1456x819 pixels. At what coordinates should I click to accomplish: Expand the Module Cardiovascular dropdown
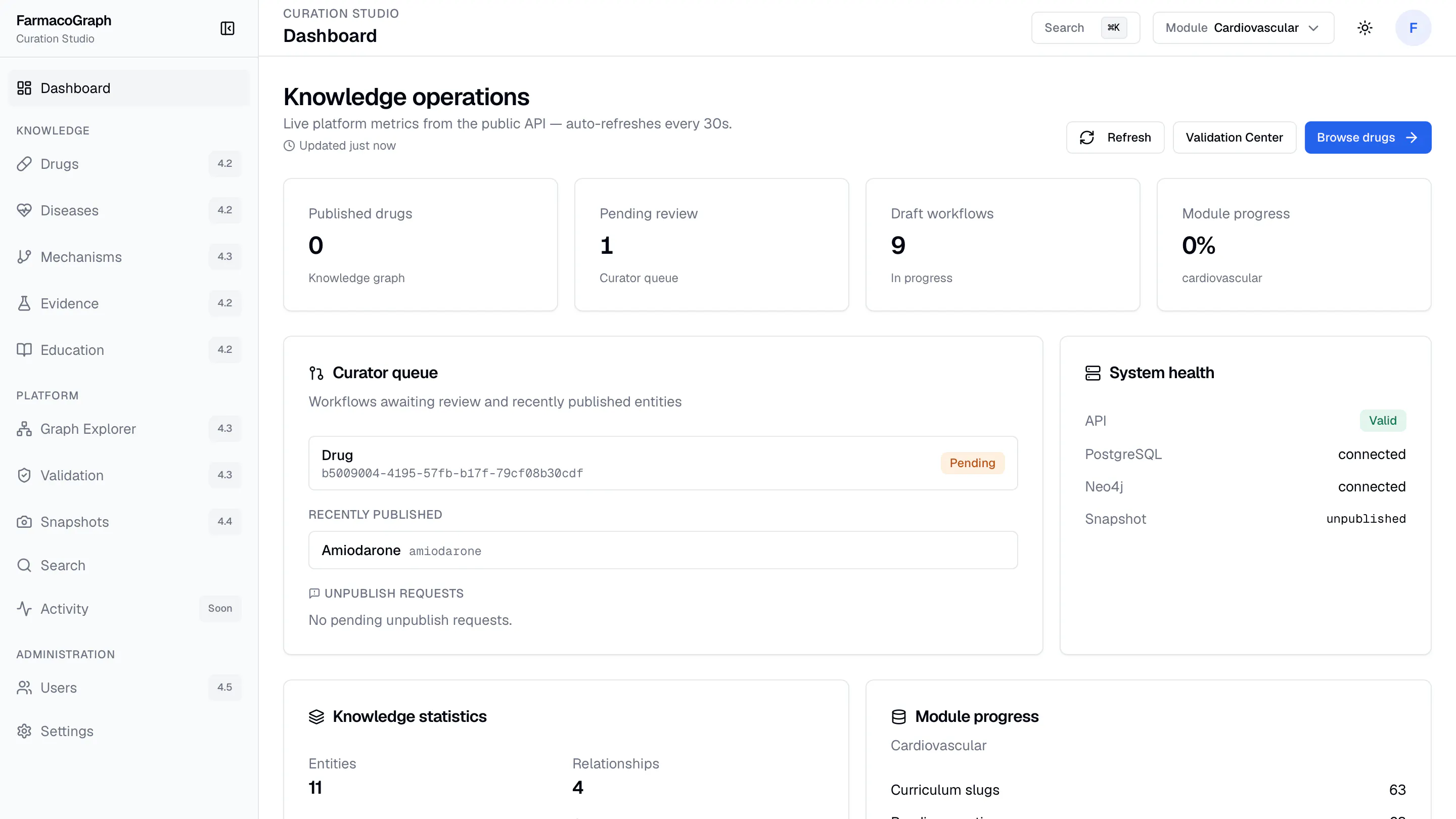click(x=1244, y=28)
